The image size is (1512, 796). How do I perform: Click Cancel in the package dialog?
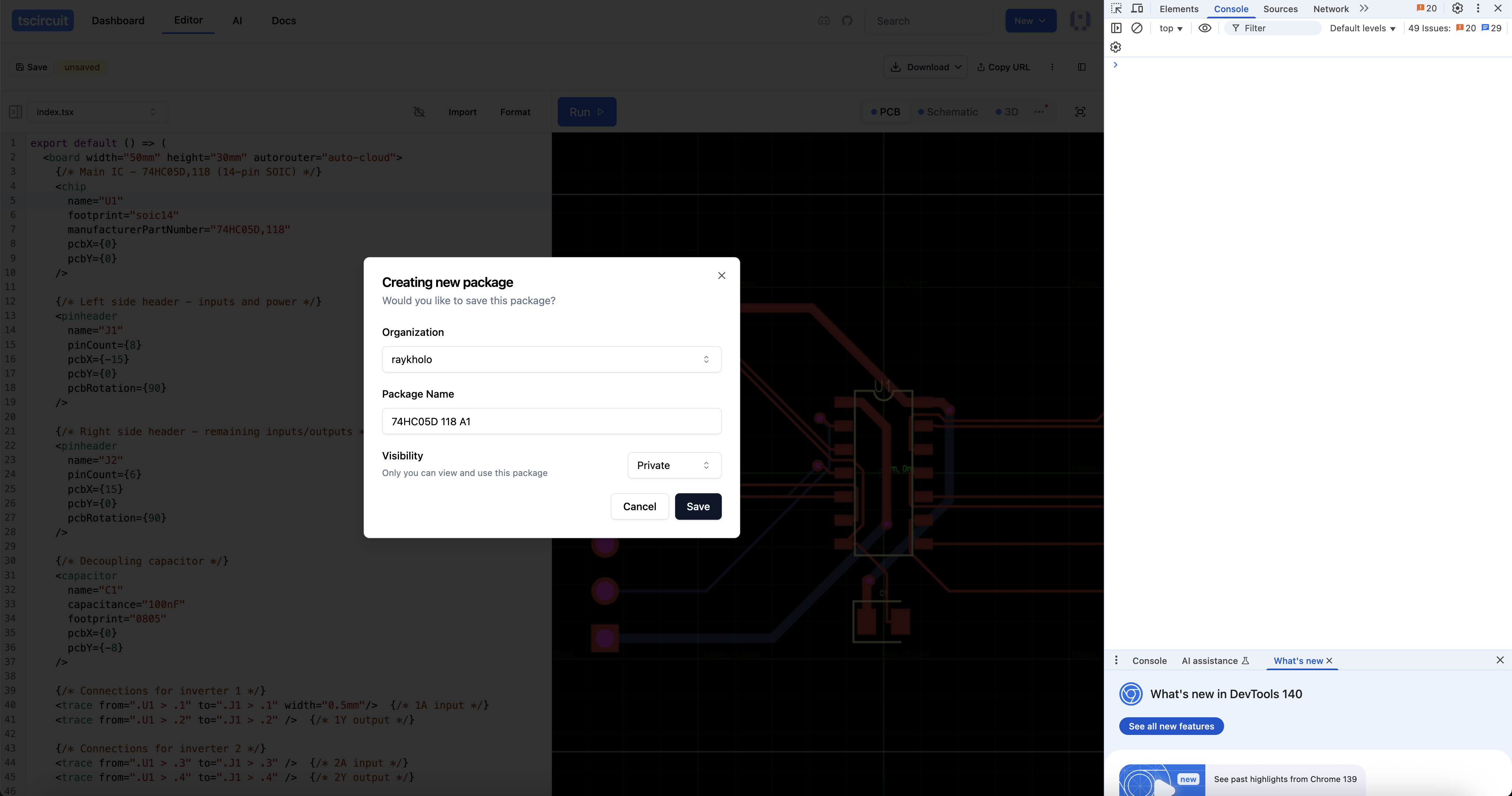pyautogui.click(x=639, y=506)
